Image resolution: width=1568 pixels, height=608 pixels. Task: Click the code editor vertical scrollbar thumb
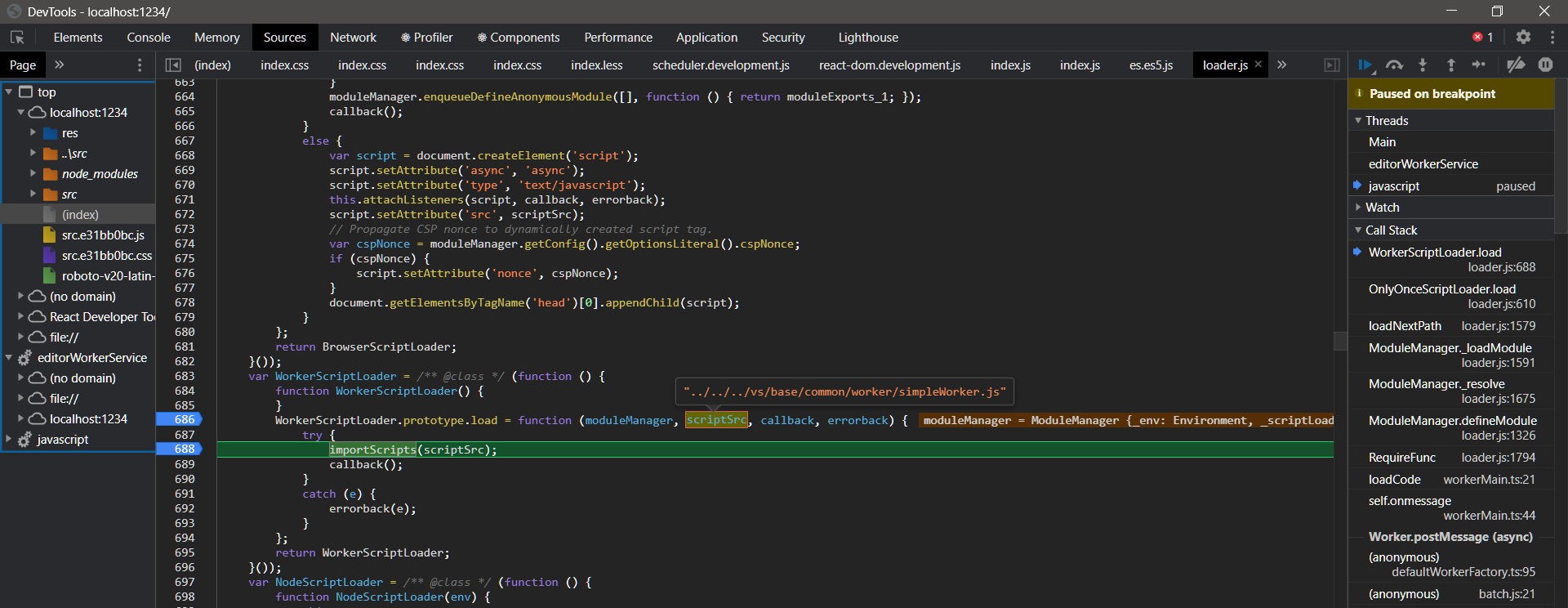click(1340, 340)
